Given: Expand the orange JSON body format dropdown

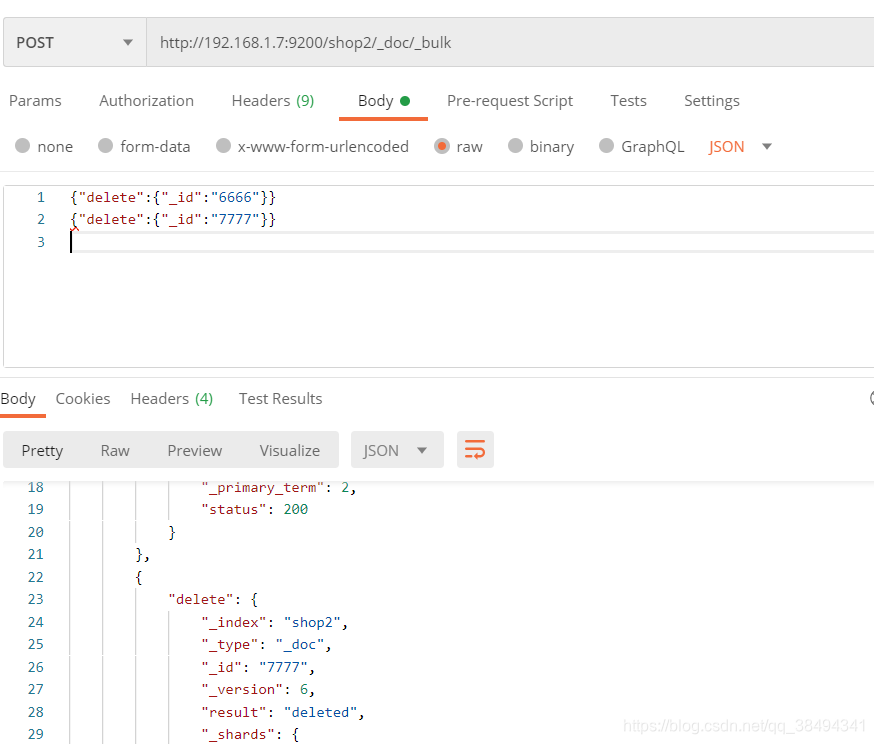Looking at the screenshot, I should coord(741,146).
